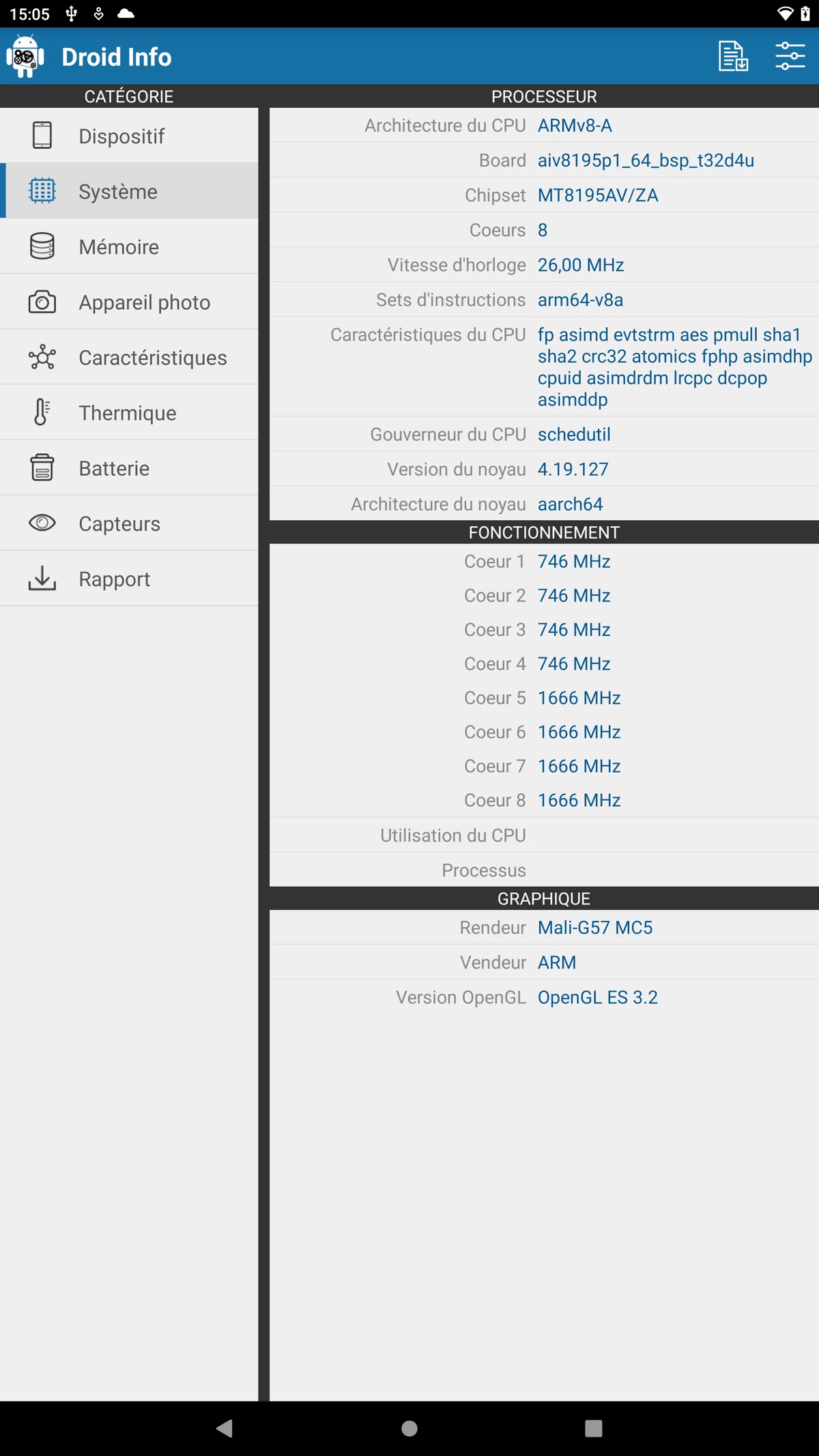Tap the Droid Info robot logo
Viewport: 819px width, 1456px height.
coord(25,56)
